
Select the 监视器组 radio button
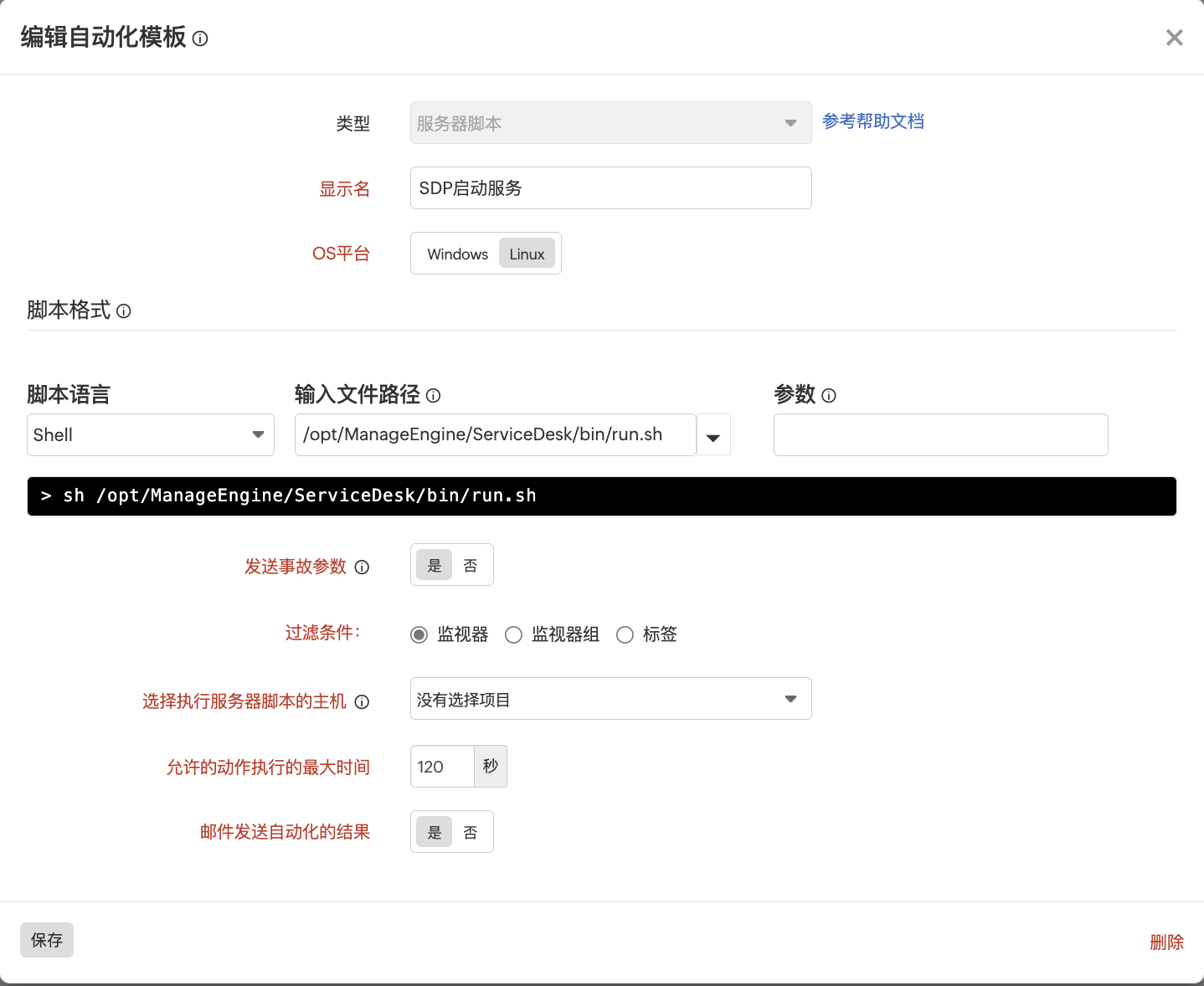pyautogui.click(x=513, y=634)
